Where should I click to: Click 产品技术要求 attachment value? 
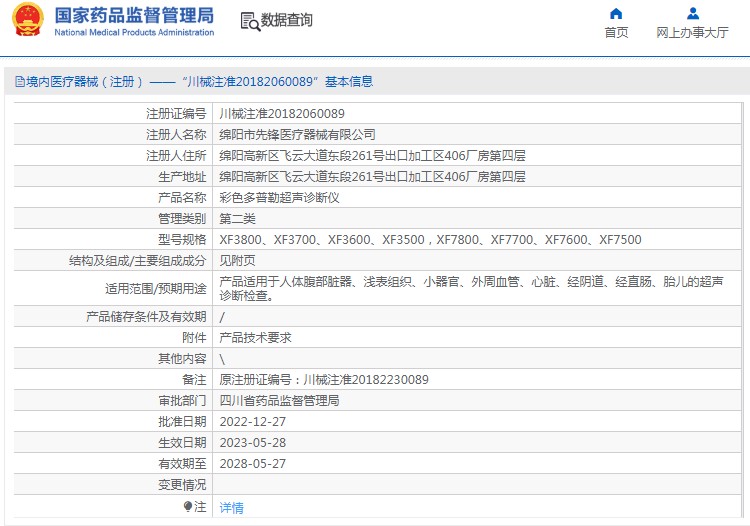255,338
